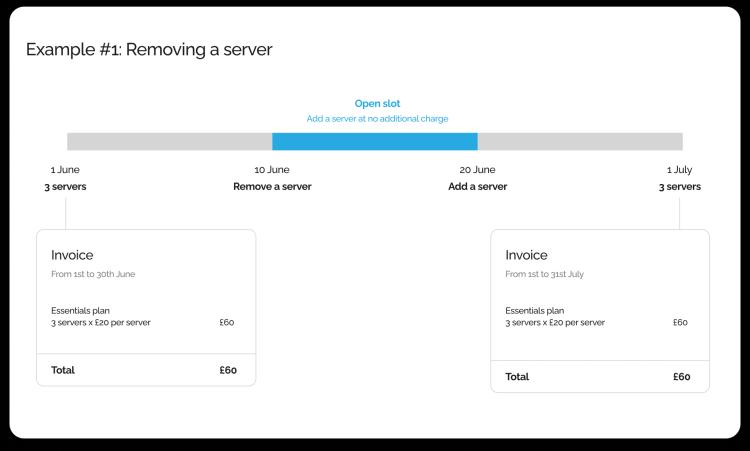Select the 'Open slot' heading
750x451 pixels.
[377, 103]
